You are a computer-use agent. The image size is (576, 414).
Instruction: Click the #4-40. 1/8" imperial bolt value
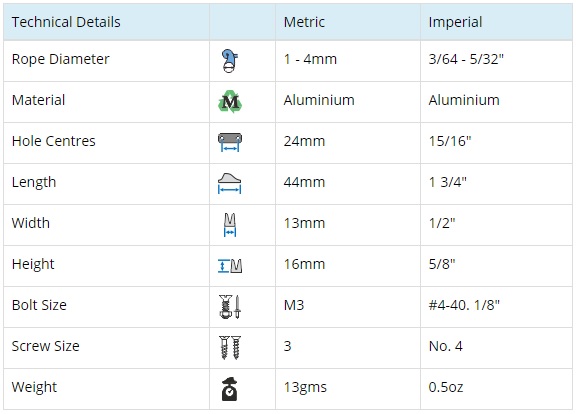tap(464, 305)
